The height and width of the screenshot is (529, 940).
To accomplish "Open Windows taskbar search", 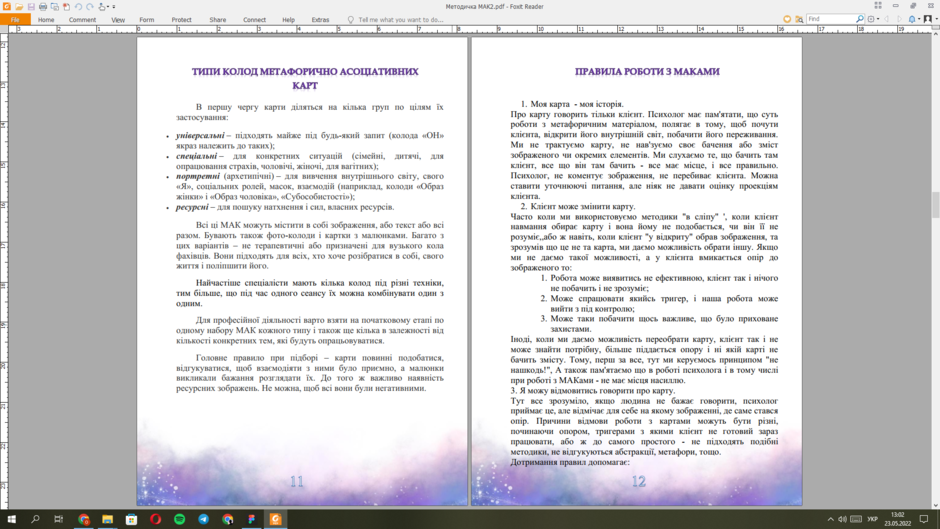I will [x=35, y=519].
